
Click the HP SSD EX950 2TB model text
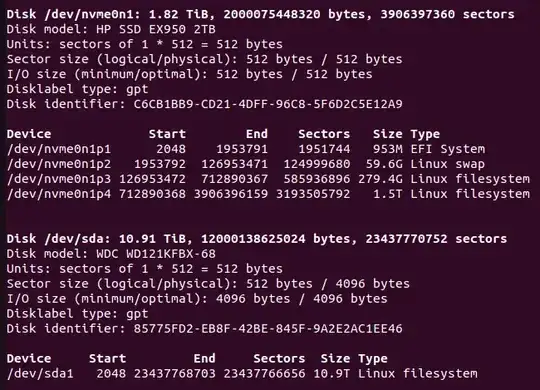(156, 29)
